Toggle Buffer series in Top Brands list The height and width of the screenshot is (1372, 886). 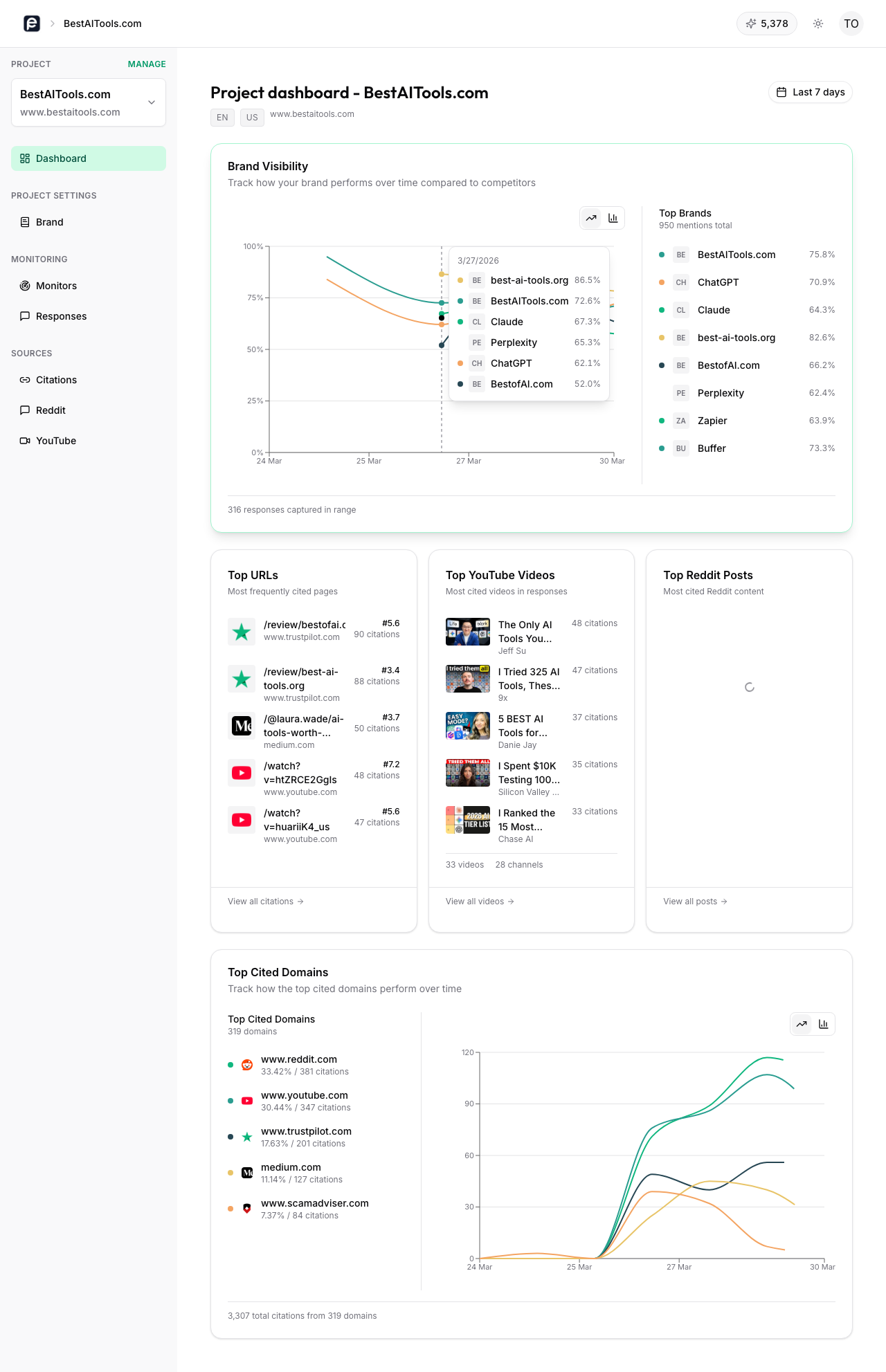point(747,448)
